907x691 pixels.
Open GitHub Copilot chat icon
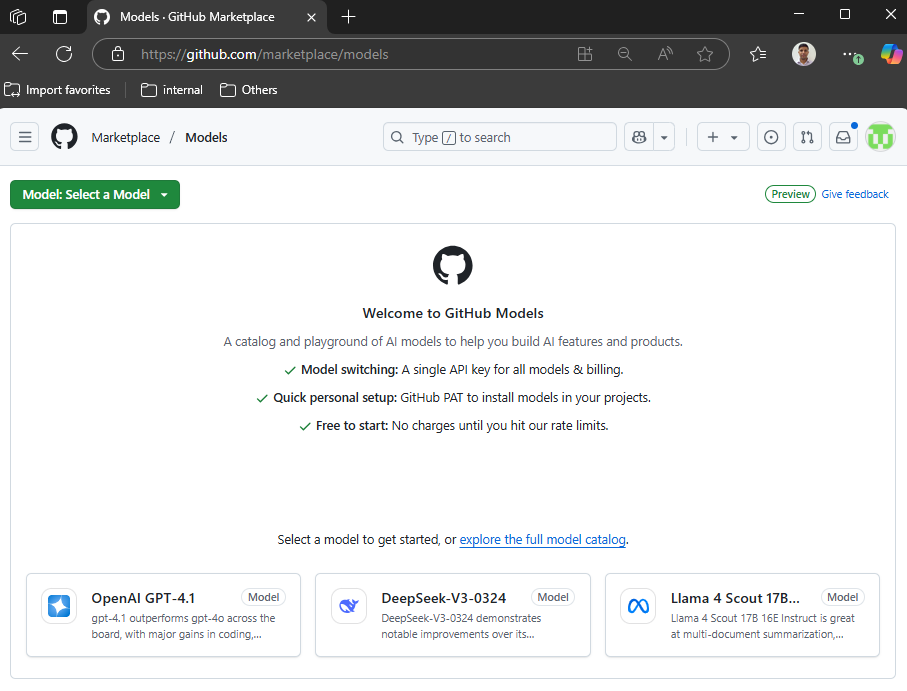point(639,137)
